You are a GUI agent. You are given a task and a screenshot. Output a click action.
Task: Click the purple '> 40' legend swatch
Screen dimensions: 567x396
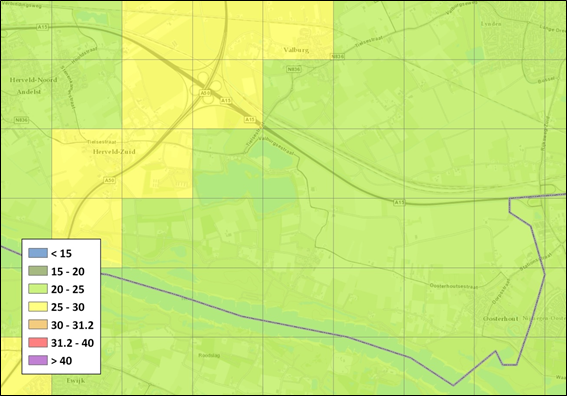pos(38,360)
